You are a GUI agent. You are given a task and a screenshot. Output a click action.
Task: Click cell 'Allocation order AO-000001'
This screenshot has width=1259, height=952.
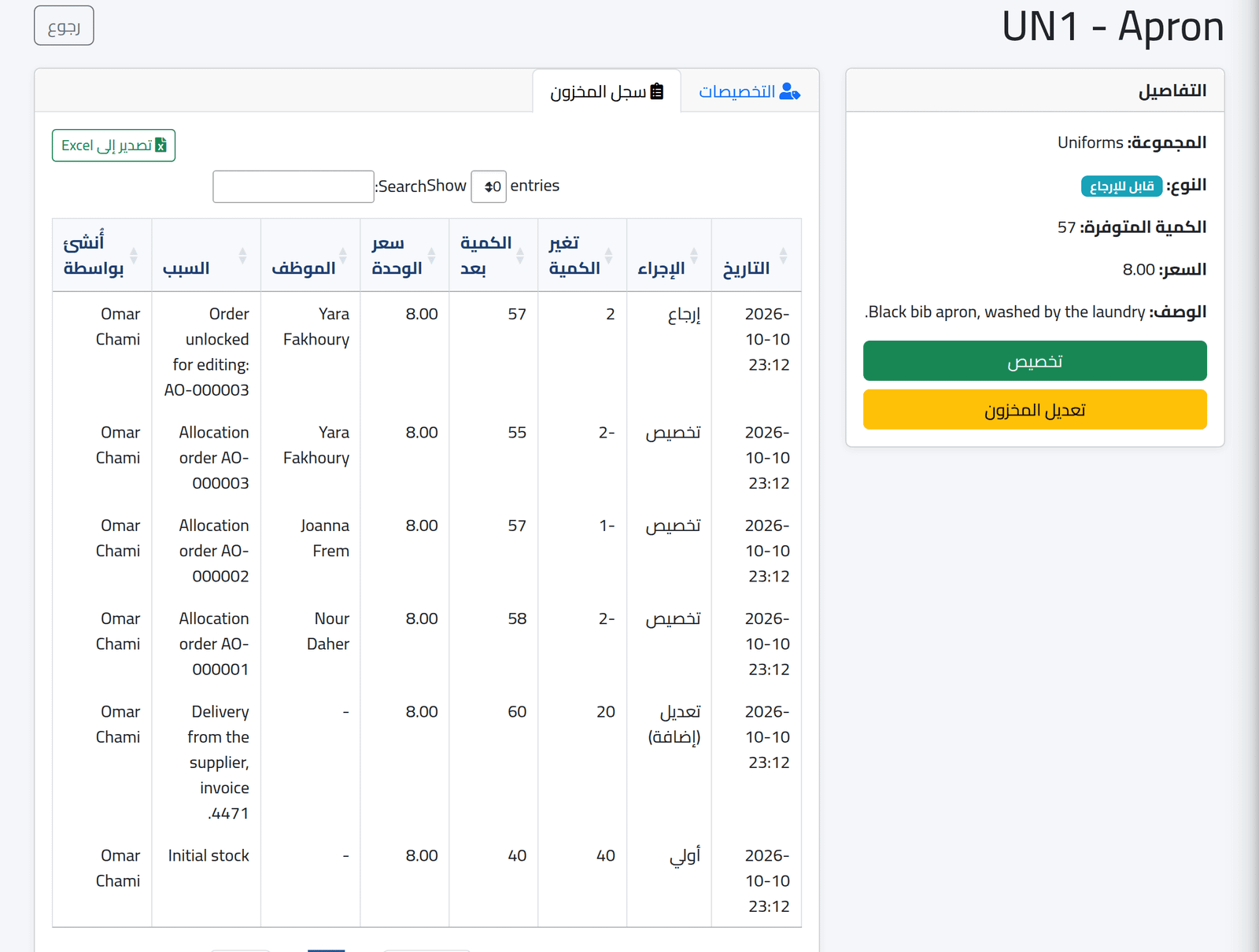tap(206, 644)
